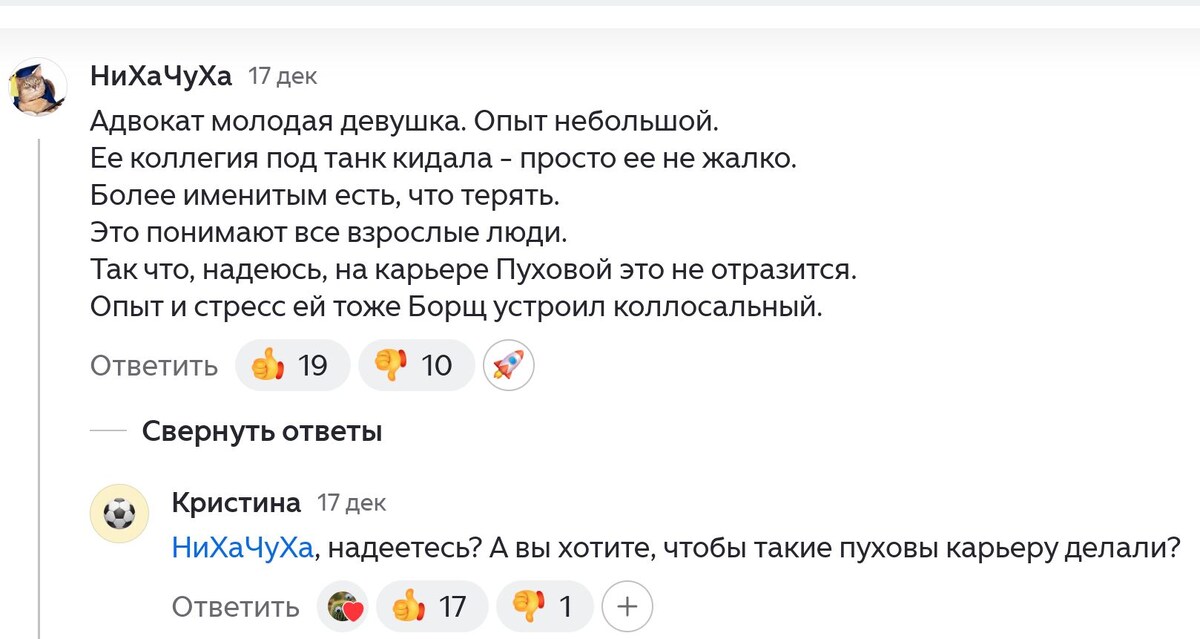
Task: Click the dislike counter showing 1
Action: 565,606
